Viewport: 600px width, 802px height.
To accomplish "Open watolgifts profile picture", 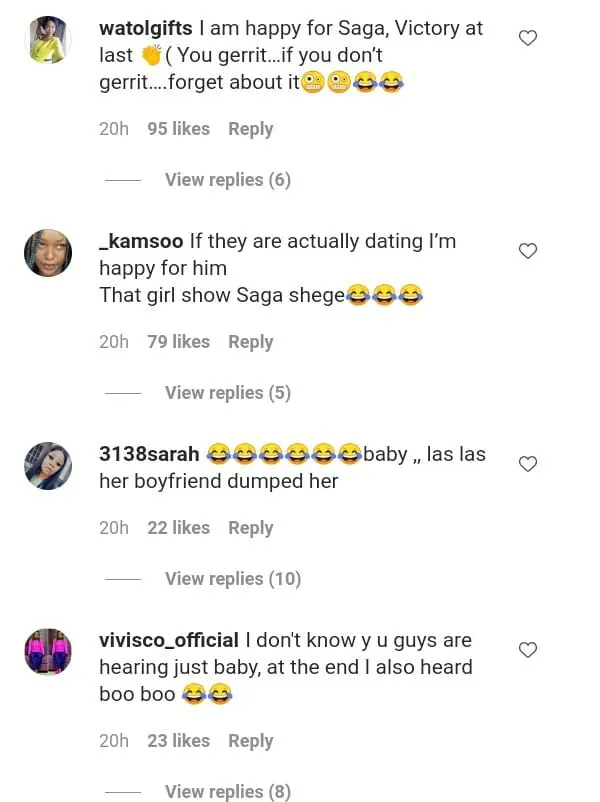I will click(x=48, y=40).
